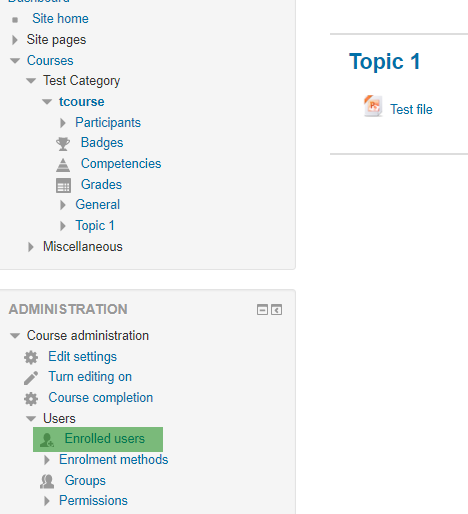Collapse the Users section arrow
This screenshot has height=514, width=468.
(x=31, y=419)
